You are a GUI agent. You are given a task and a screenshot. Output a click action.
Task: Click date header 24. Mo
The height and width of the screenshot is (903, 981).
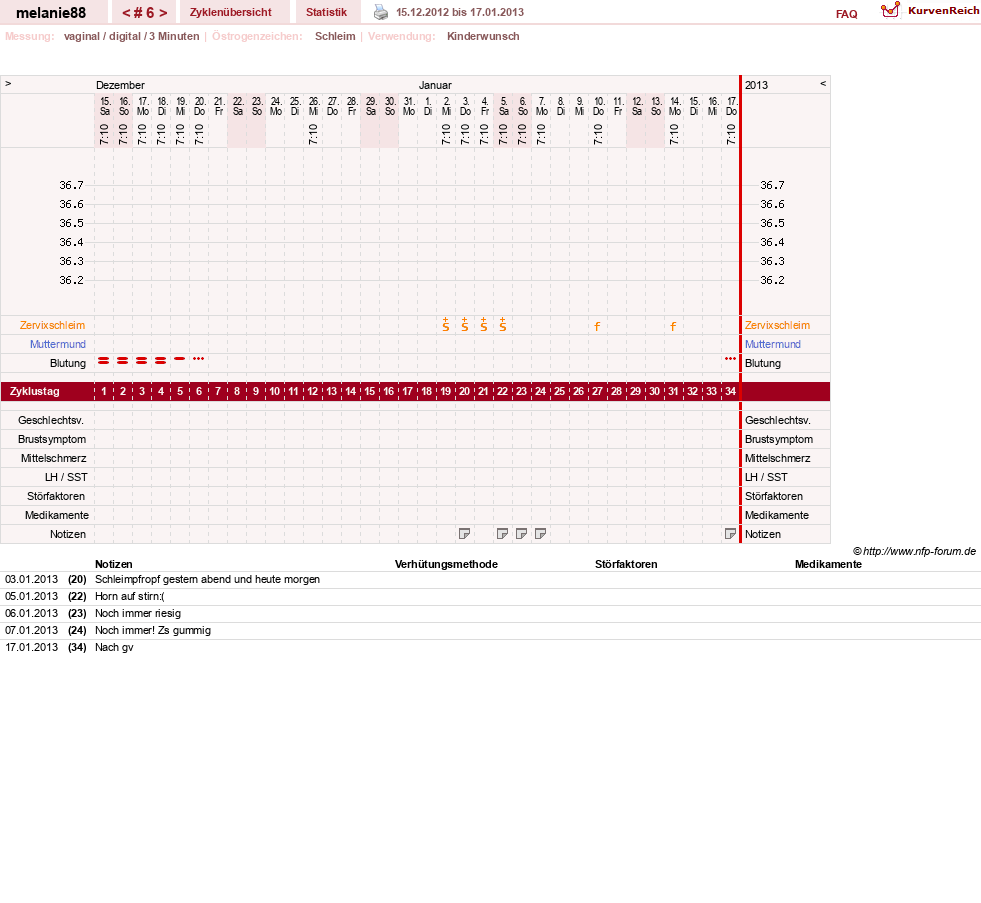pyautogui.click(x=276, y=106)
